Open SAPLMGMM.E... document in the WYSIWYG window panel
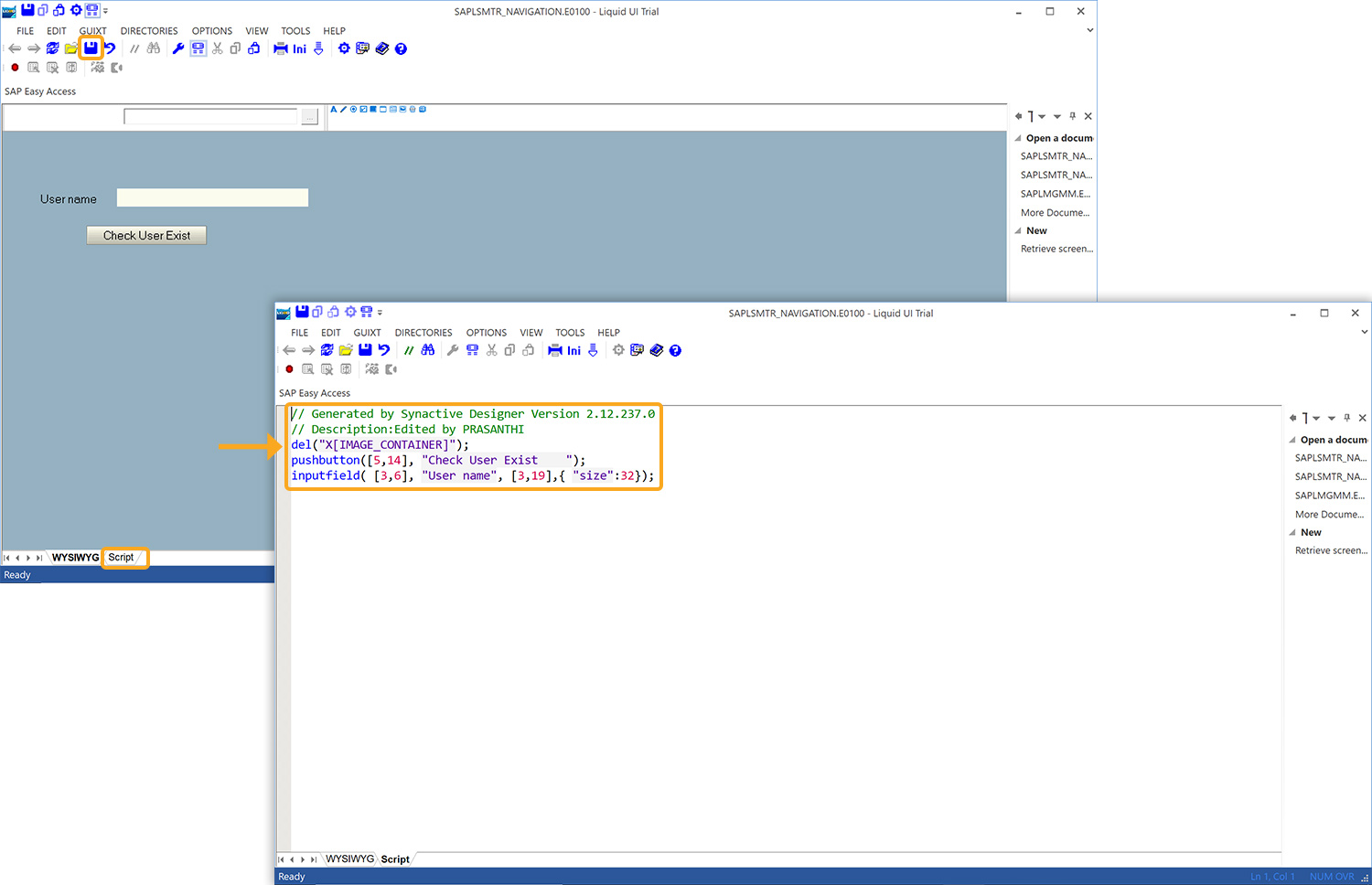Image resolution: width=1372 pixels, height=885 pixels. pyautogui.click(x=1056, y=194)
